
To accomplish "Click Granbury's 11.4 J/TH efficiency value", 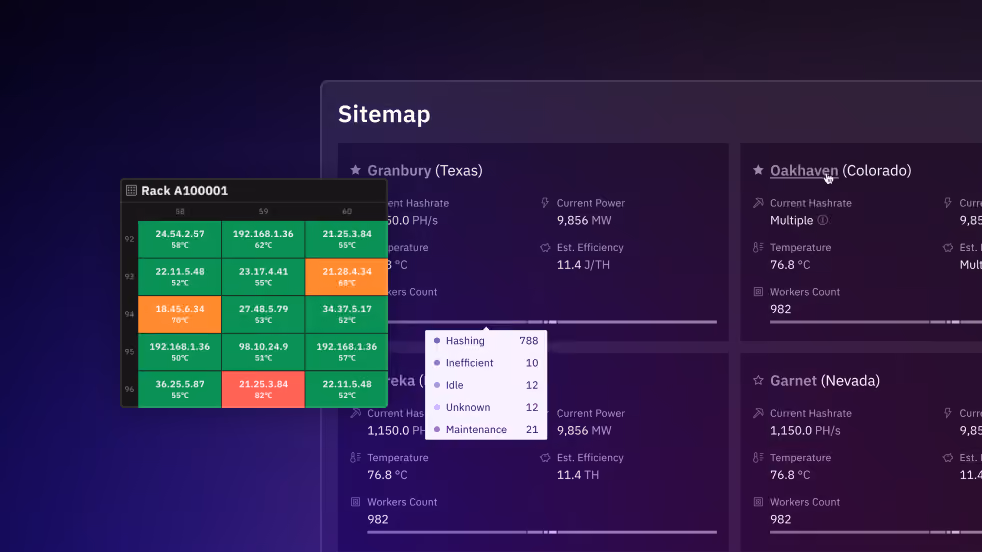I will [x=583, y=265].
